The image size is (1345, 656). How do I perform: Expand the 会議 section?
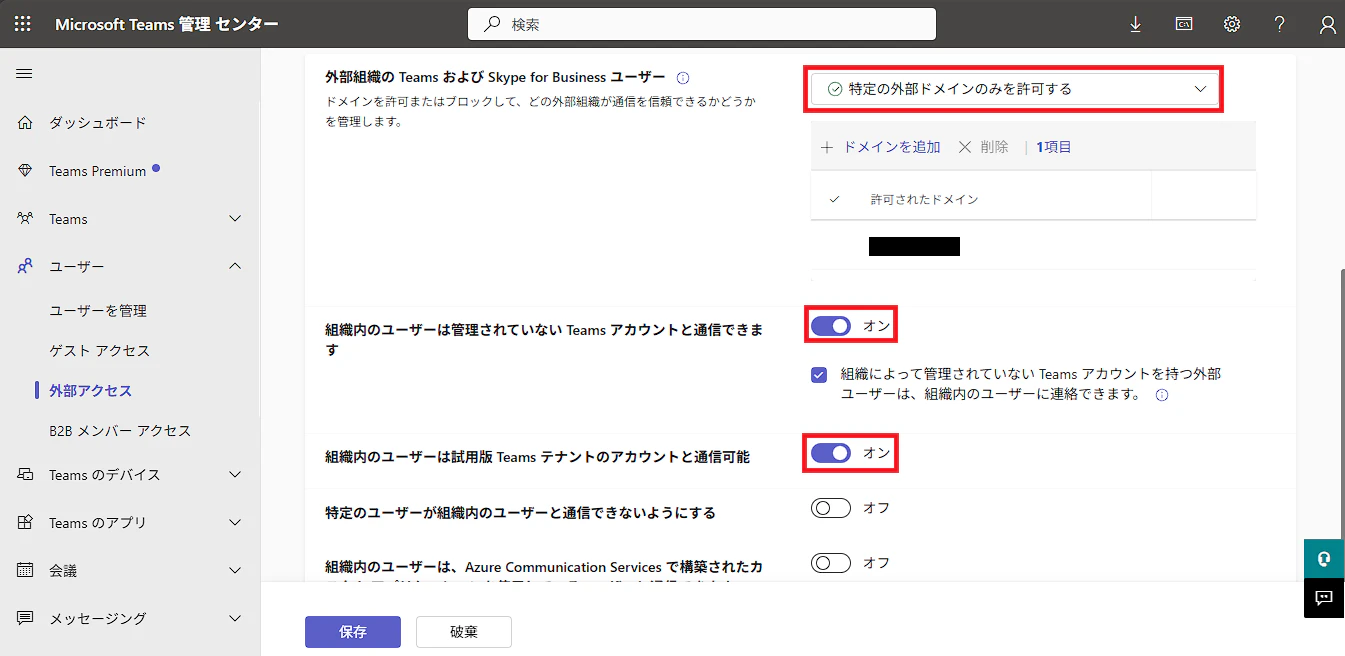tap(236, 571)
